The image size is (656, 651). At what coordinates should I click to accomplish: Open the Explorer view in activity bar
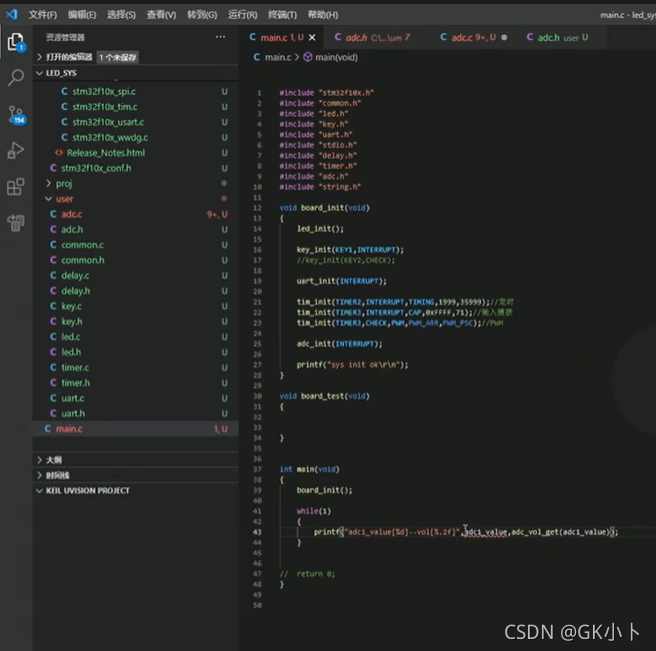(x=16, y=42)
